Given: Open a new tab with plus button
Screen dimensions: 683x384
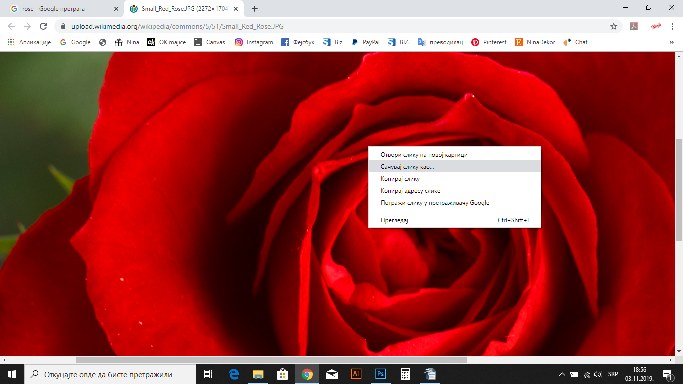Looking at the screenshot, I should (254, 9).
